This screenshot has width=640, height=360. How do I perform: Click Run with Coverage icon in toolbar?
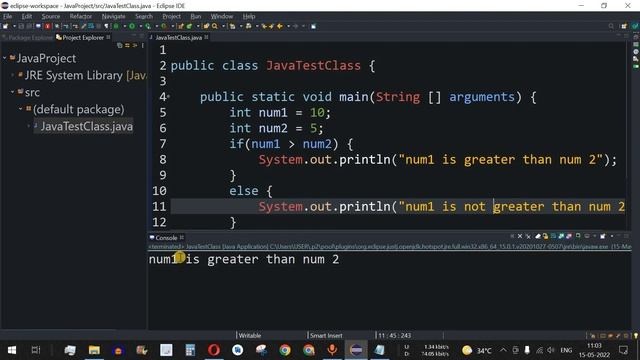click(x=148, y=26)
